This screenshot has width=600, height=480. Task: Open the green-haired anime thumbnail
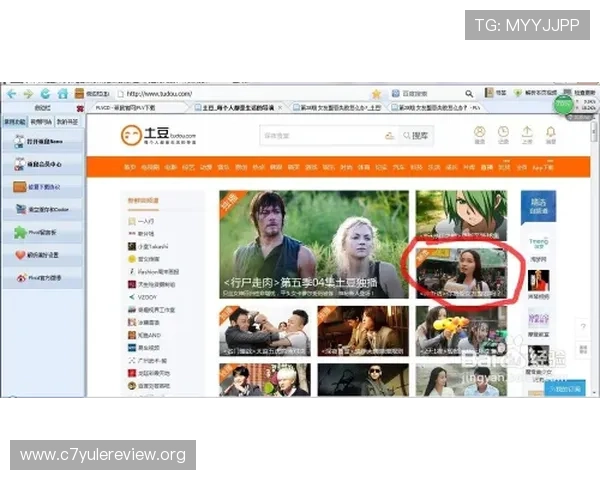[x=461, y=215]
